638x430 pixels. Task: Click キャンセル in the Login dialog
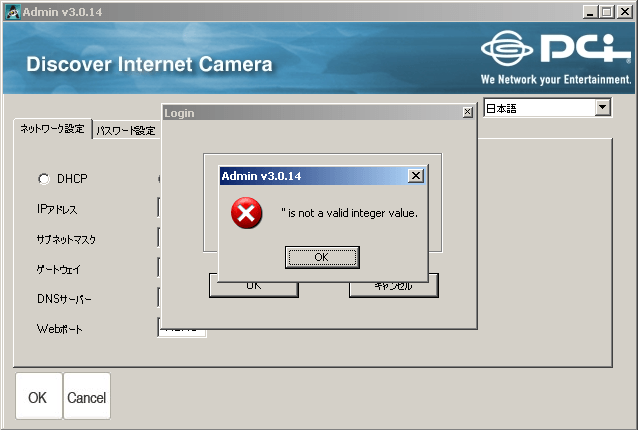pyautogui.click(x=393, y=286)
